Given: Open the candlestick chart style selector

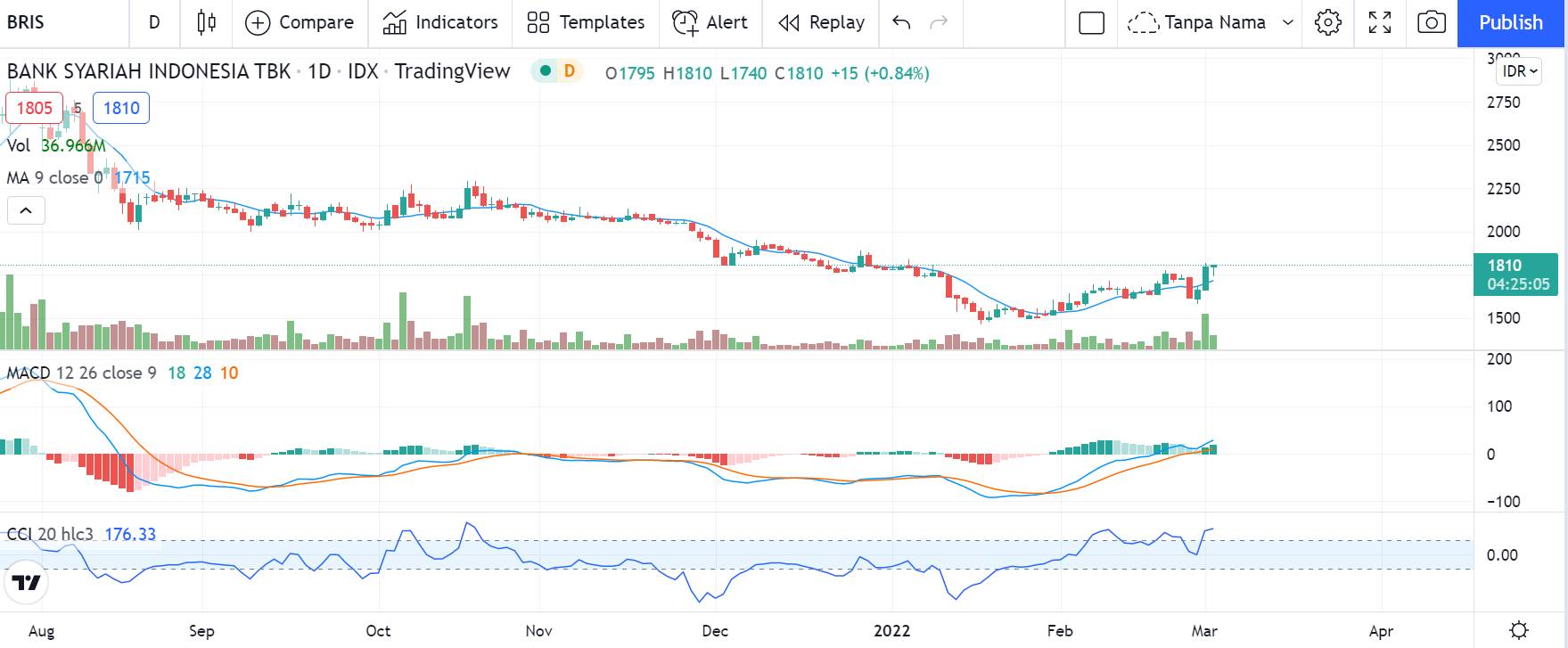Looking at the screenshot, I should point(206,22).
